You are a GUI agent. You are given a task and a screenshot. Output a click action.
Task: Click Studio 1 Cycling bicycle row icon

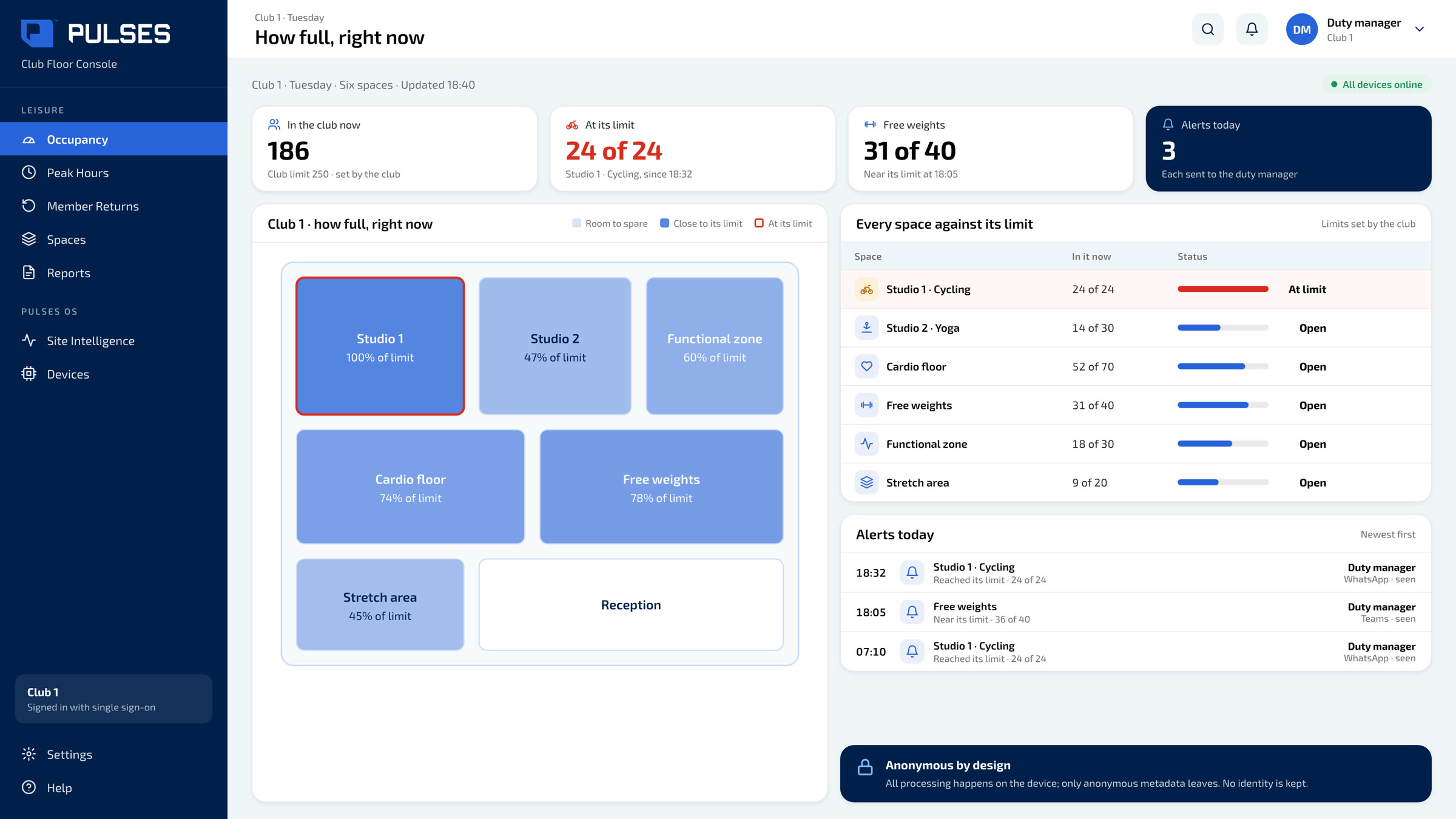click(x=866, y=289)
